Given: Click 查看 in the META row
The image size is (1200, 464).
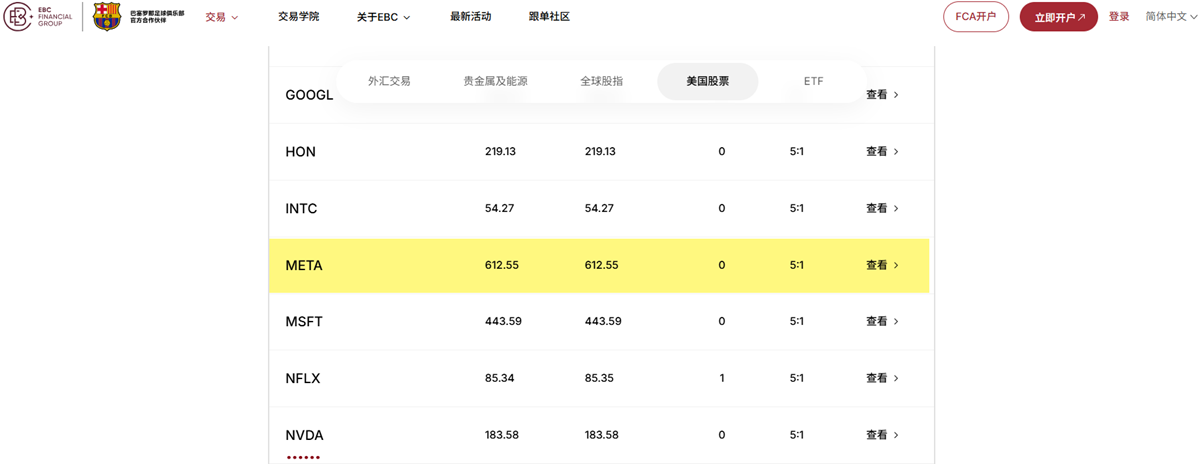Looking at the screenshot, I should click(883, 266).
